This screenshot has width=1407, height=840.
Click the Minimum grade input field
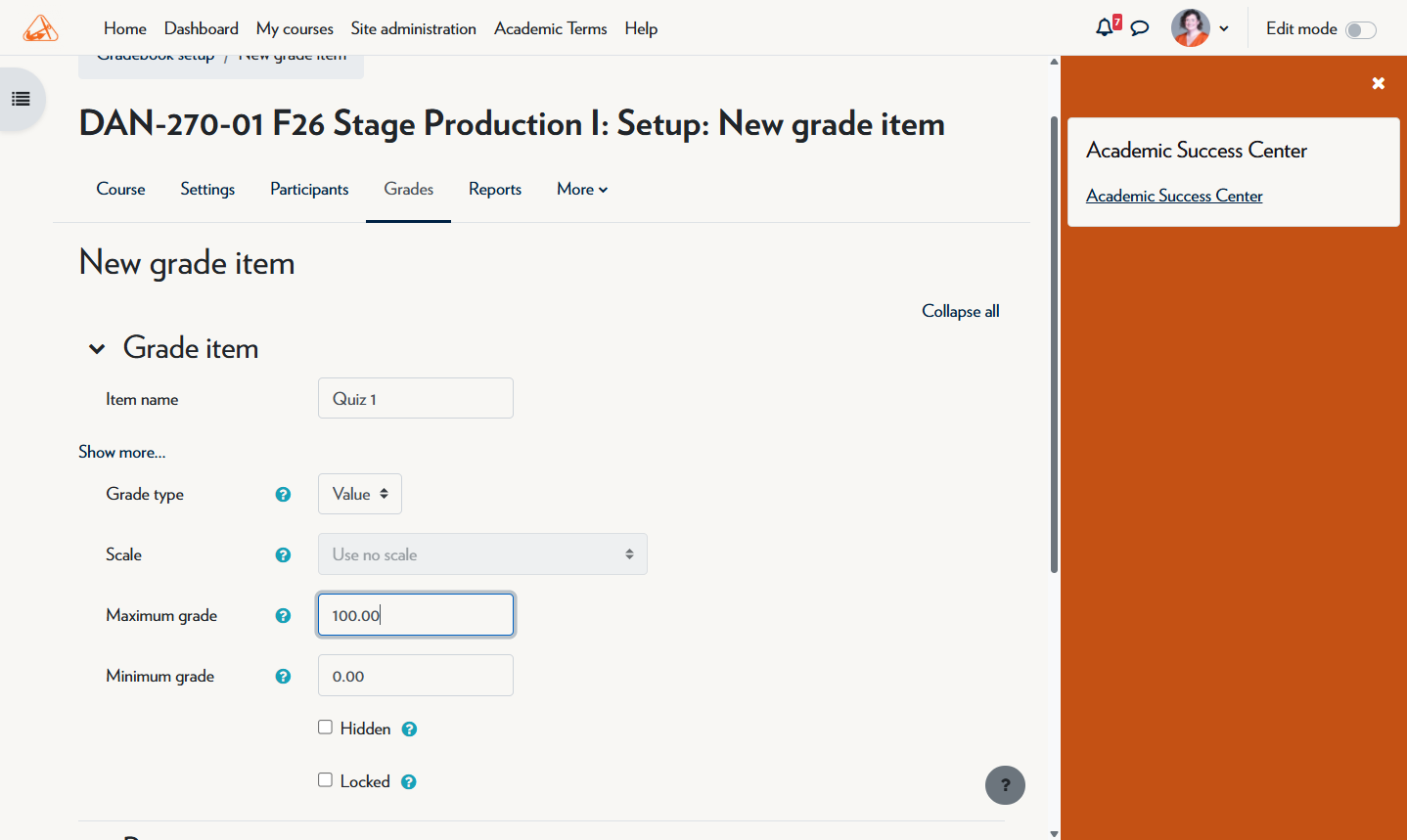(x=416, y=676)
